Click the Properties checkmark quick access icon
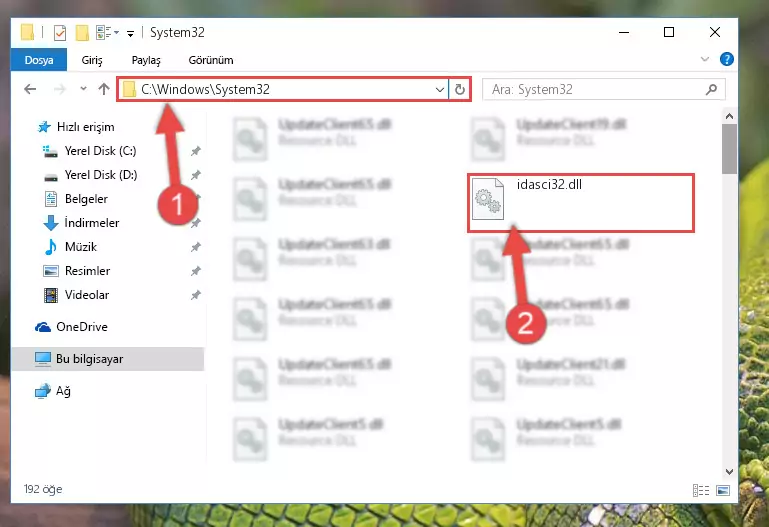Image resolution: width=769 pixels, height=527 pixels. (x=60, y=33)
